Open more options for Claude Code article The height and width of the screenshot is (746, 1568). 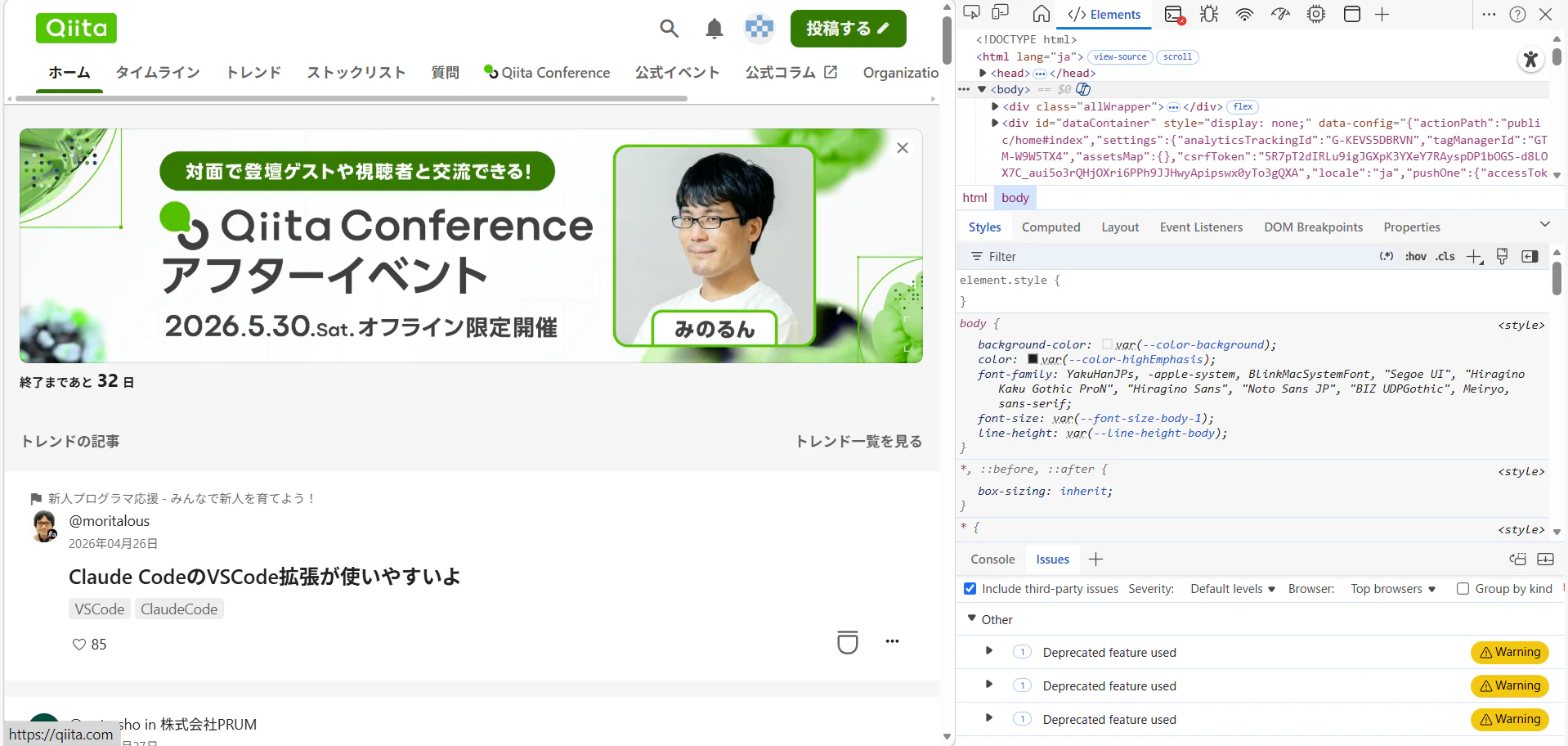click(892, 641)
